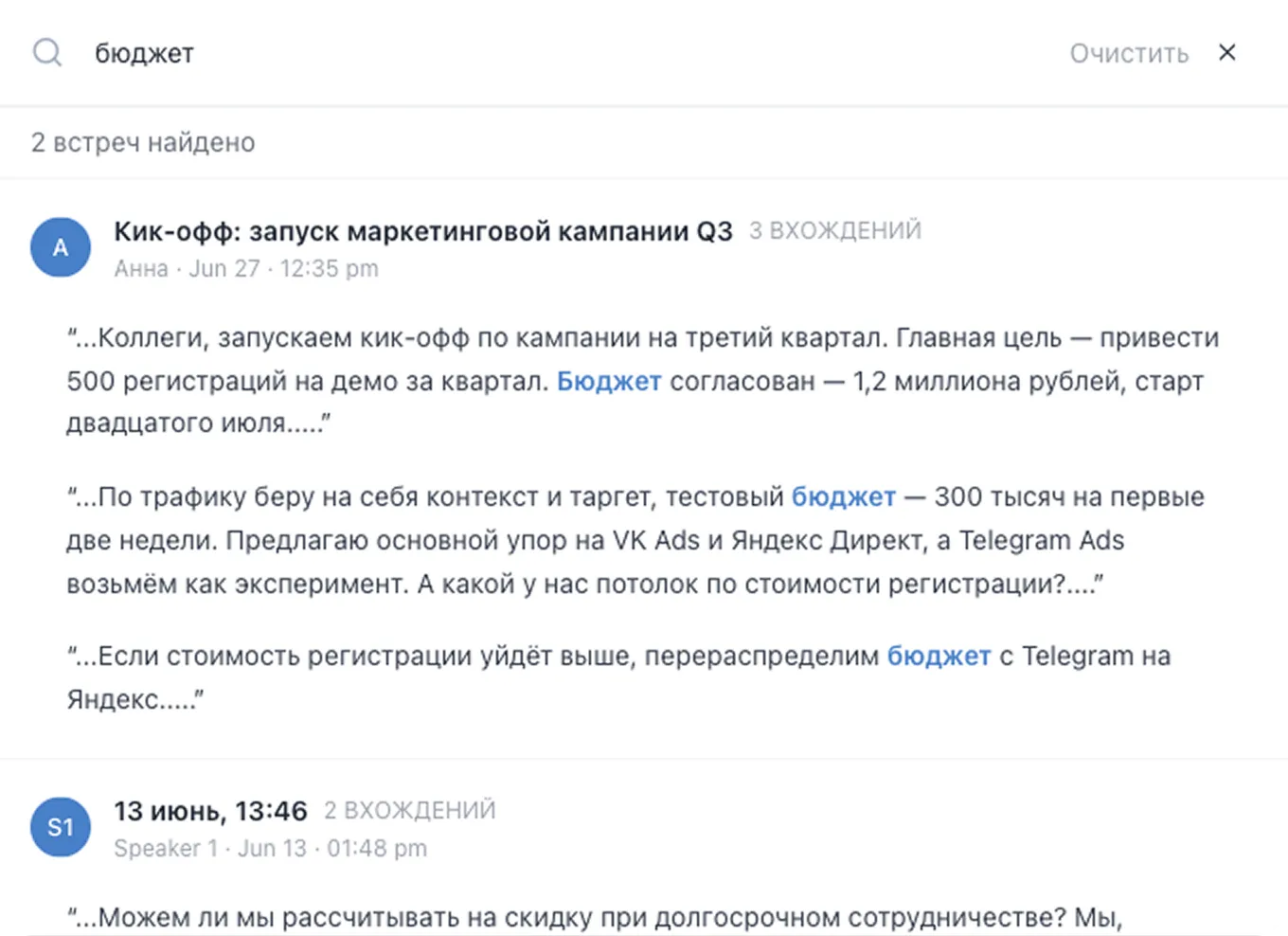Screen dimensions: 1288x936
Task: Open the meeting titled 13 июнь, 13:46
Action: click(x=211, y=811)
